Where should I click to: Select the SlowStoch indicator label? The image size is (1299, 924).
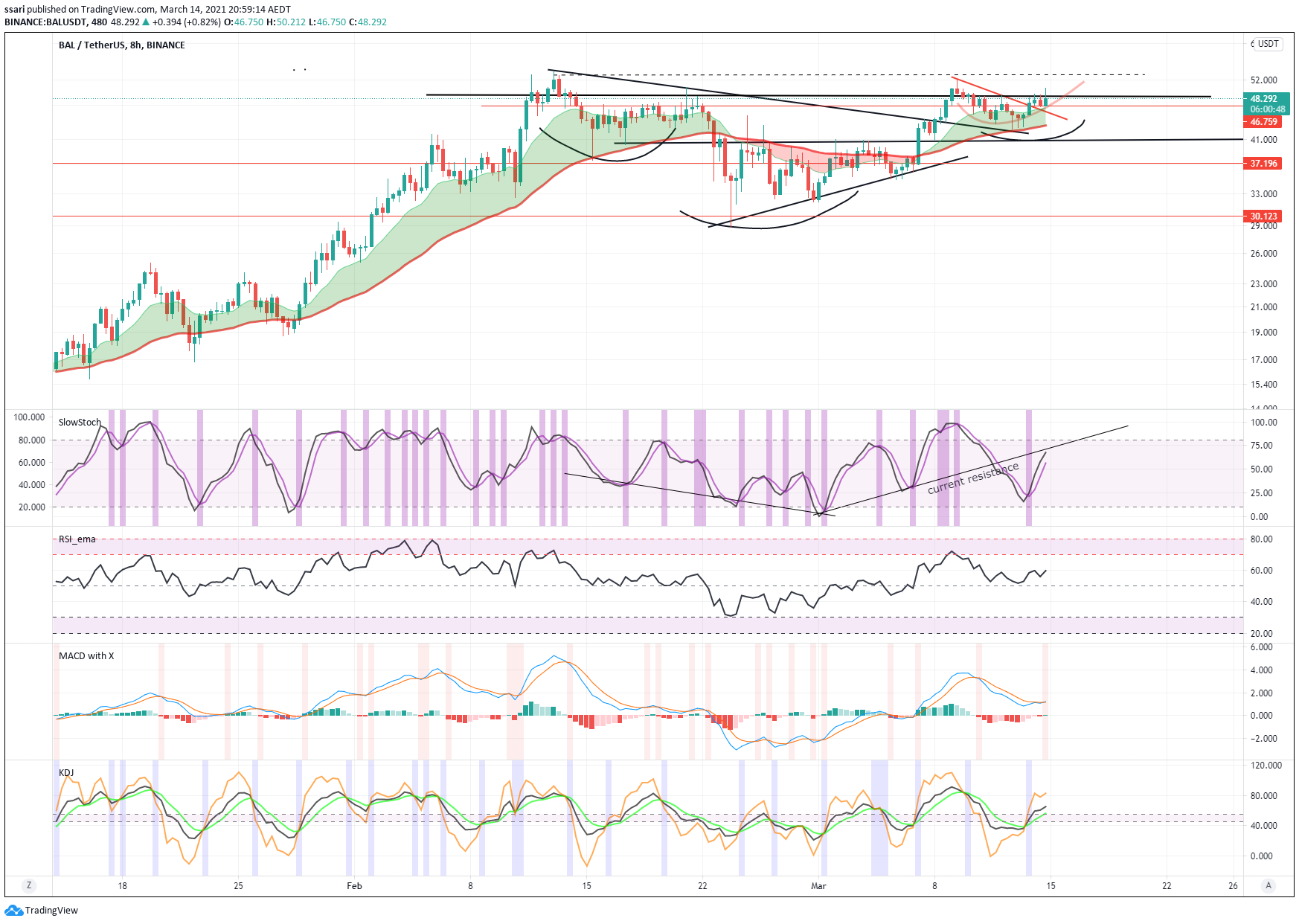click(80, 422)
